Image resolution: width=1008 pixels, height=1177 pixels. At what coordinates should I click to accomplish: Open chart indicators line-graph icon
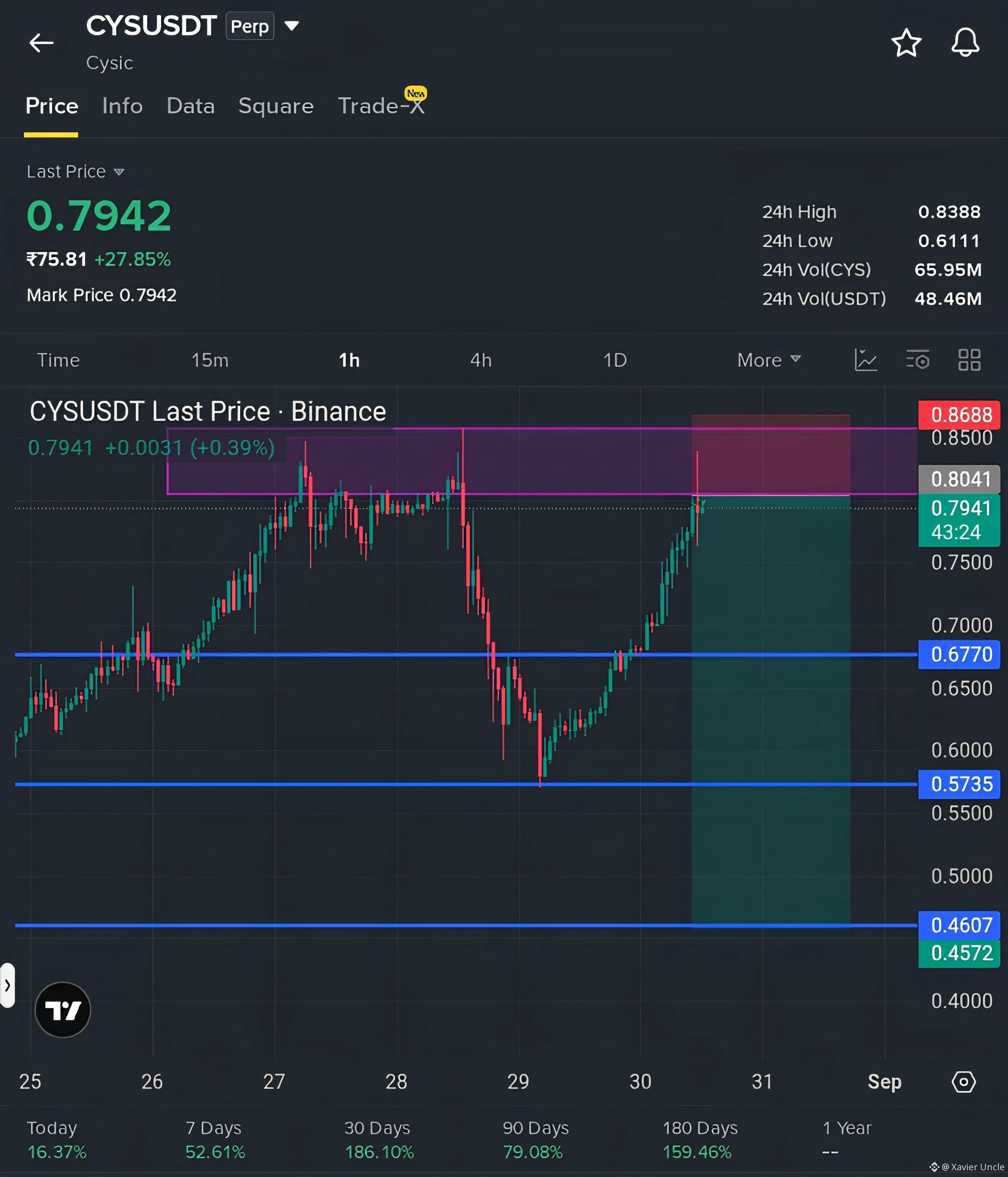pyautogui.click(x=866, y=360)
